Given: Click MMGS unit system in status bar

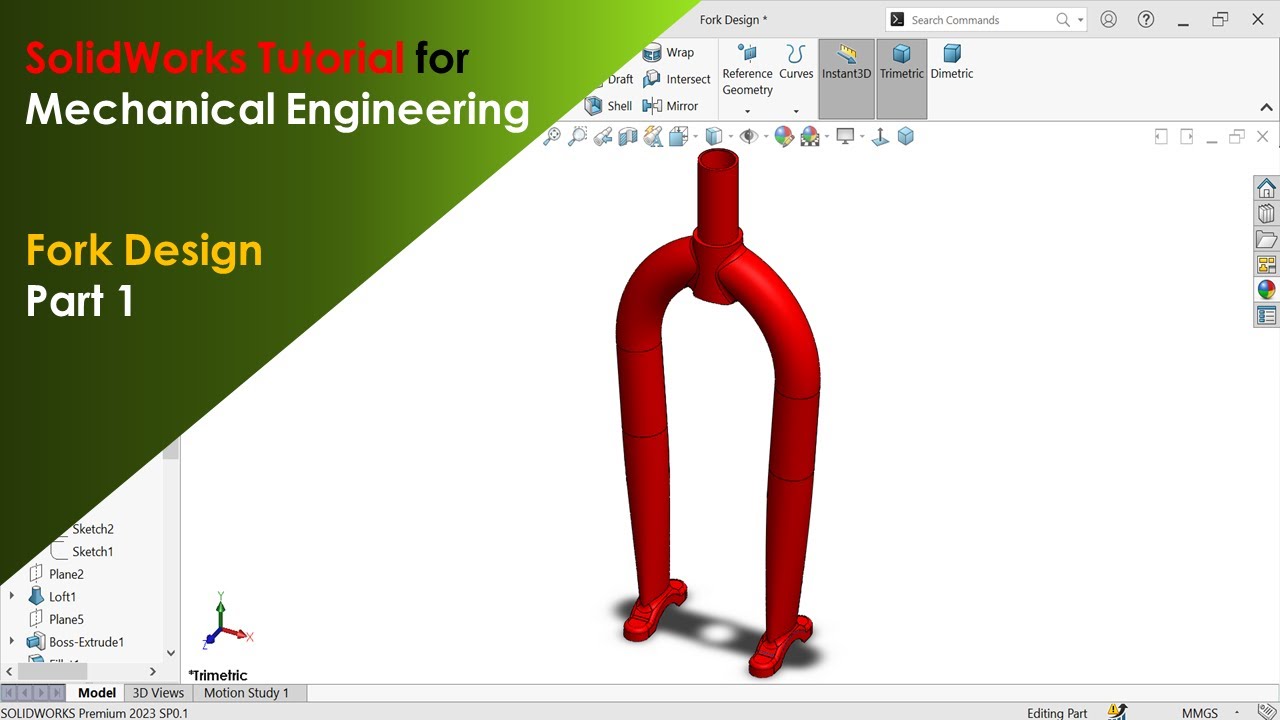Looking at the screenshot, I should click(1200, 713).
